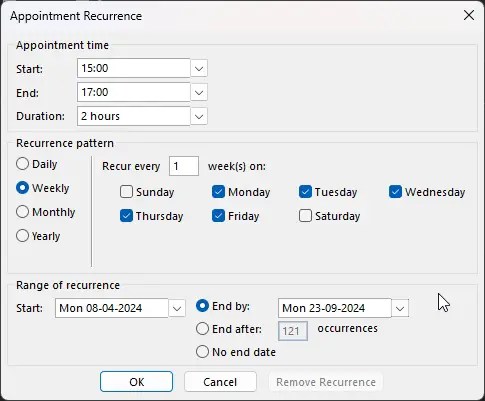The width and height of the screenshot is (485, 401).
Task: Click the Start time 15:00 field
Action: tap(134, 68)
